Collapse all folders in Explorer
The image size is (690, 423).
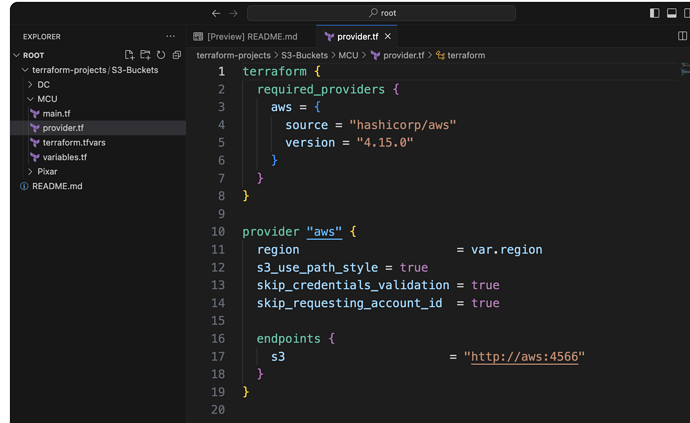pos(177,55)
